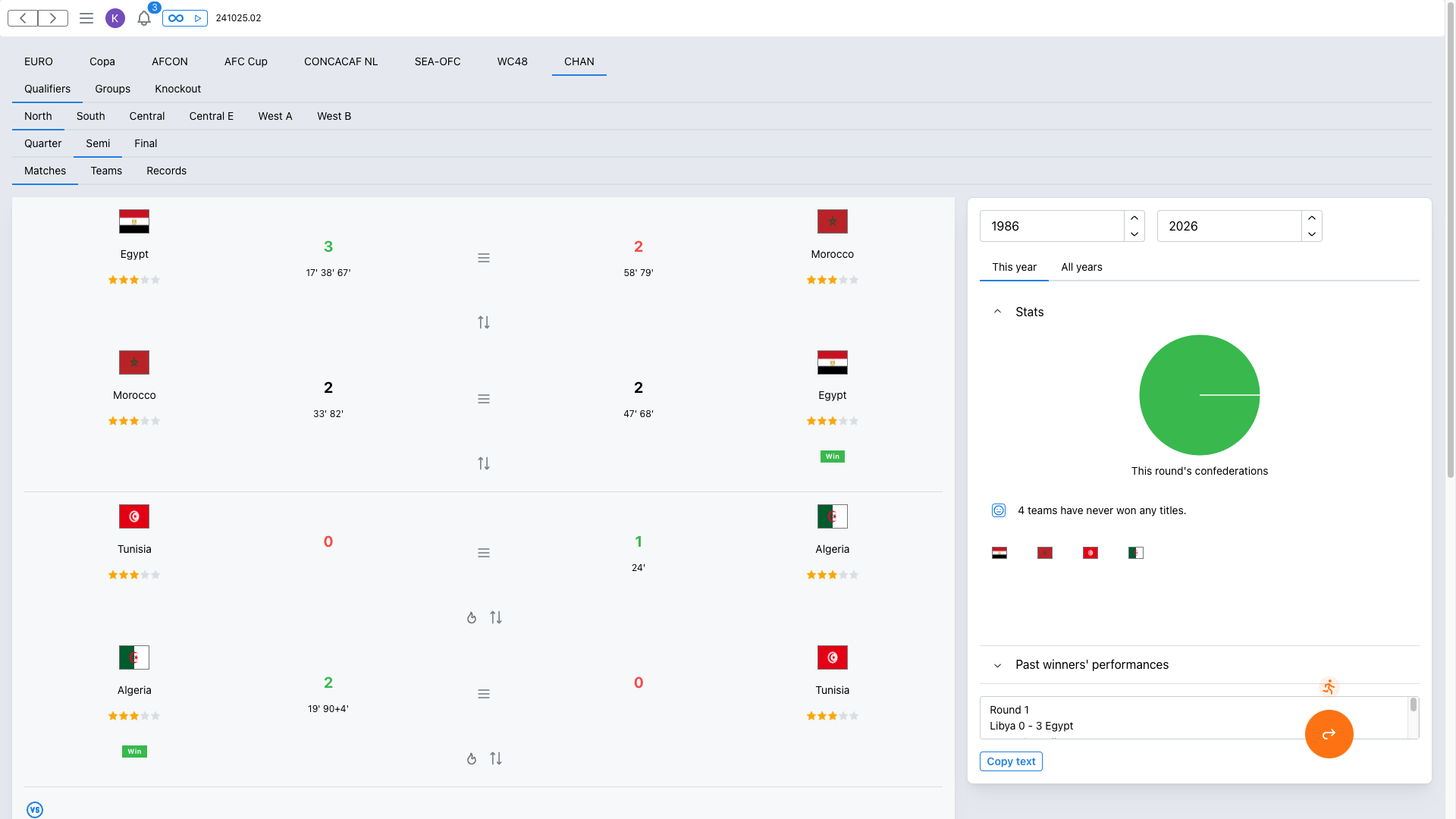The image size is (1456, 819).
Task: Open the notifications bell
Action: pyautogui.click(x=144, y=18)
